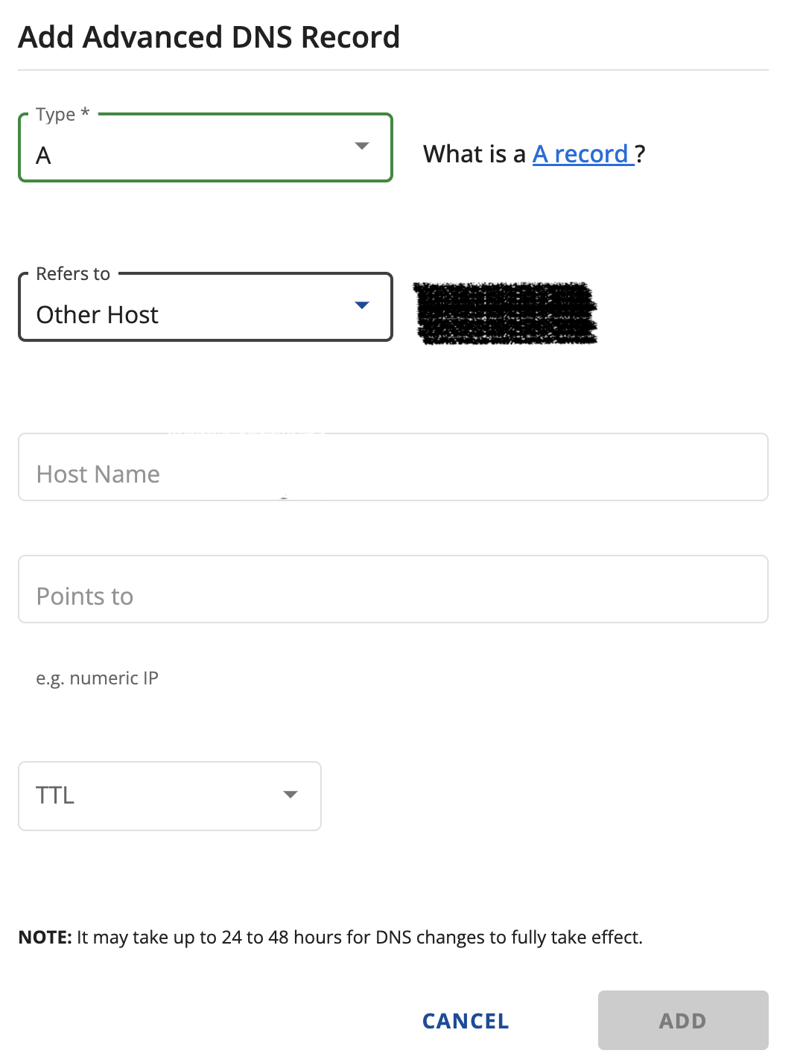Click the "Add Advanced DNS Record" heading

point(209,36)
